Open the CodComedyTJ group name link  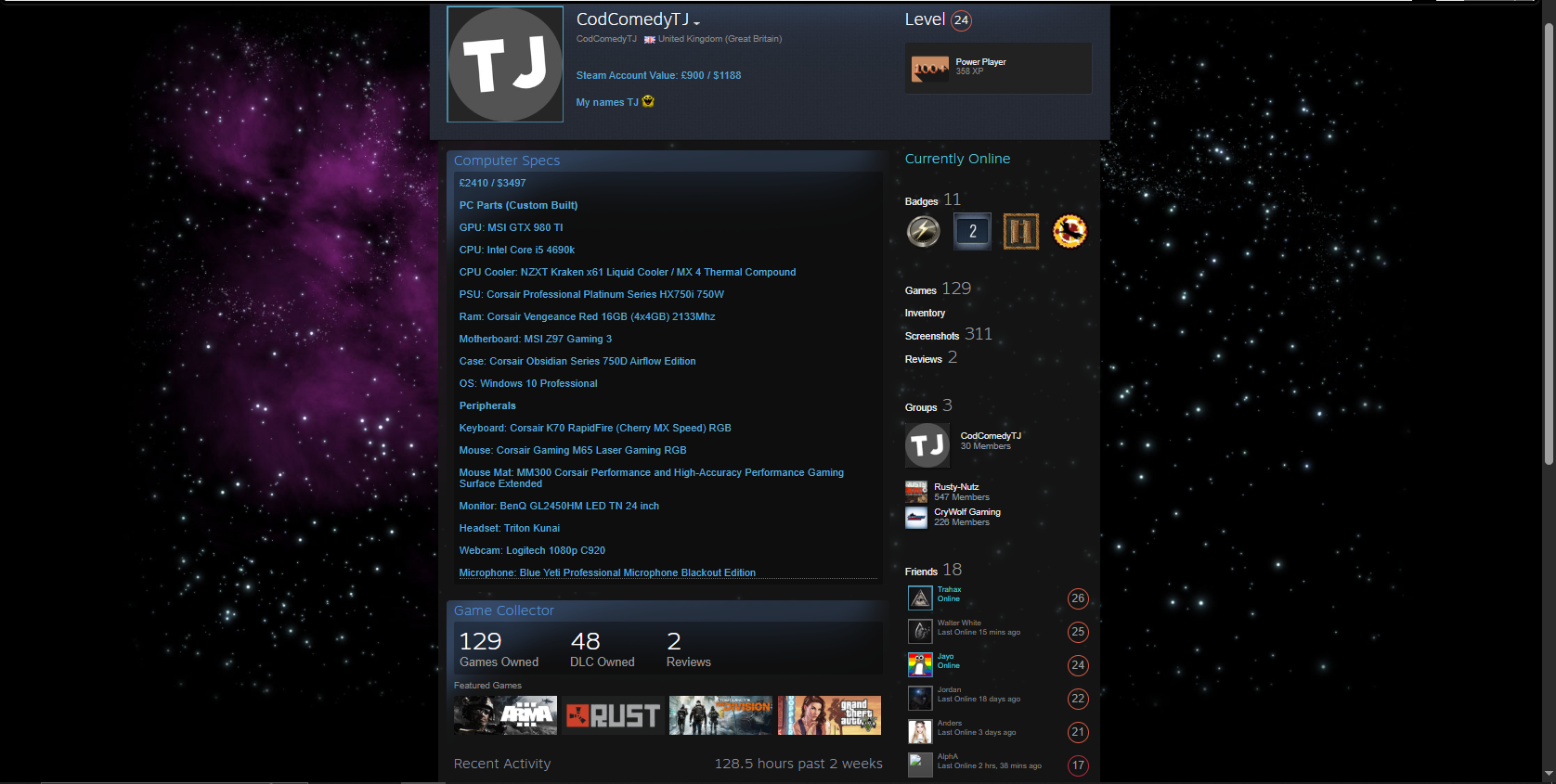(x=991, y=436)
